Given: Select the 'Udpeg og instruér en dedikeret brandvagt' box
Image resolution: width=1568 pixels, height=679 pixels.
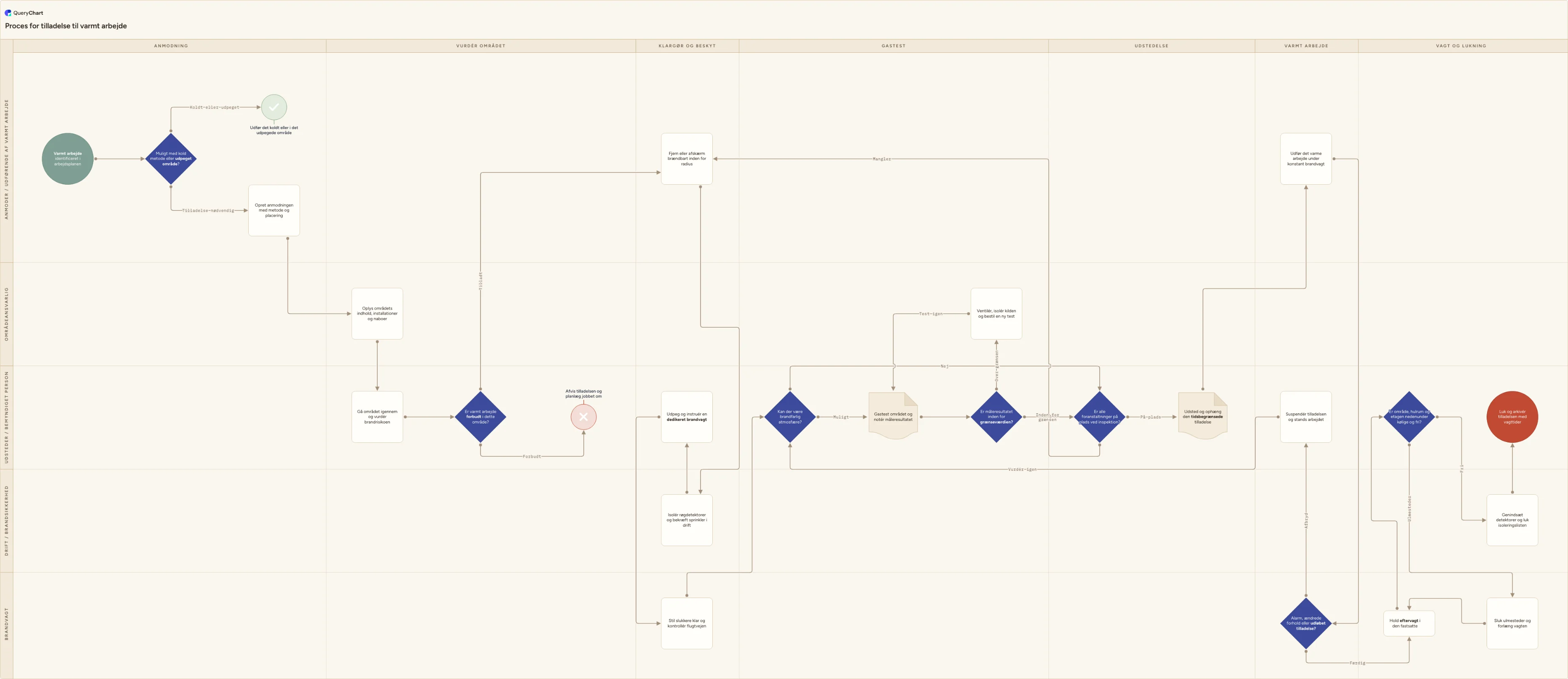Looking at the screenshot, I should point(687,417).
